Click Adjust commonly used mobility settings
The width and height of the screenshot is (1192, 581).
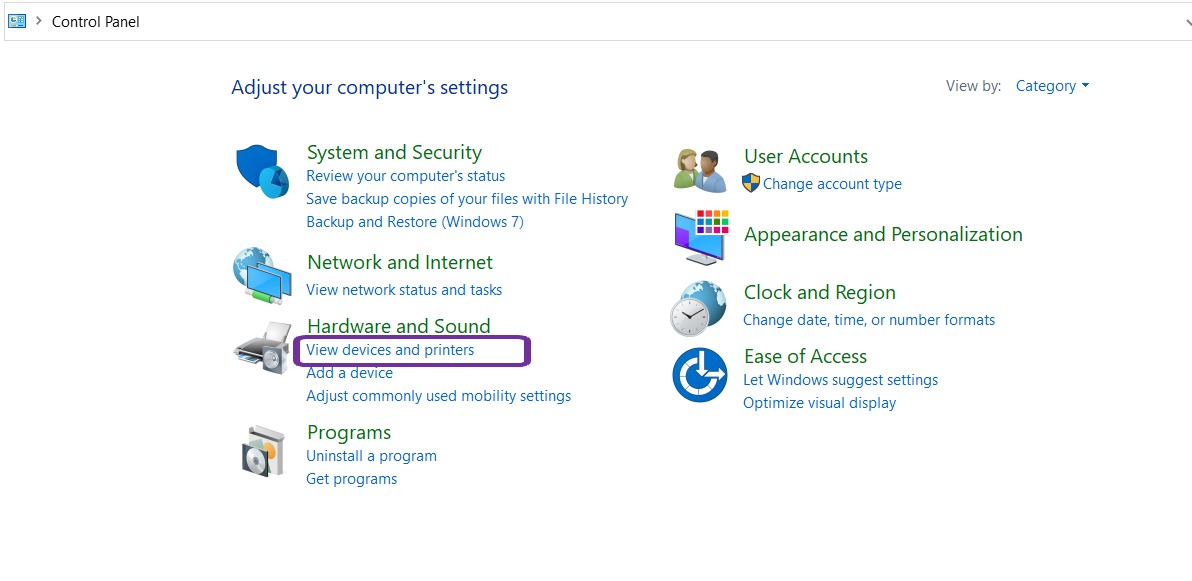tap(438, 395)
